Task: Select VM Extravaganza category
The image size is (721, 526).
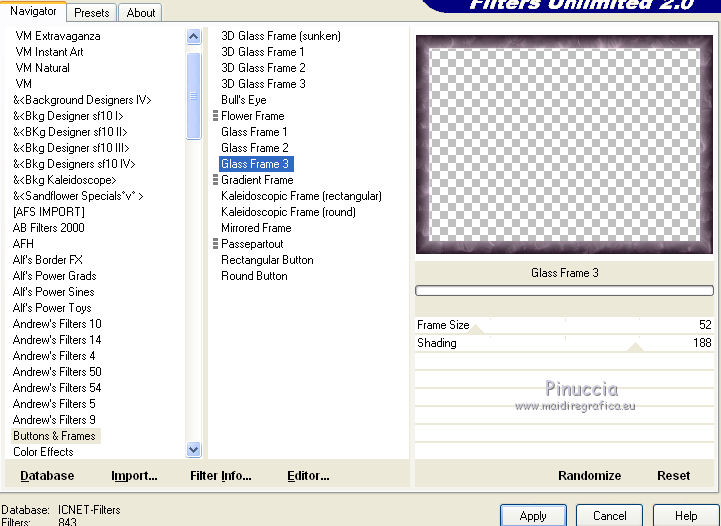Action: (x=57, y=36)
